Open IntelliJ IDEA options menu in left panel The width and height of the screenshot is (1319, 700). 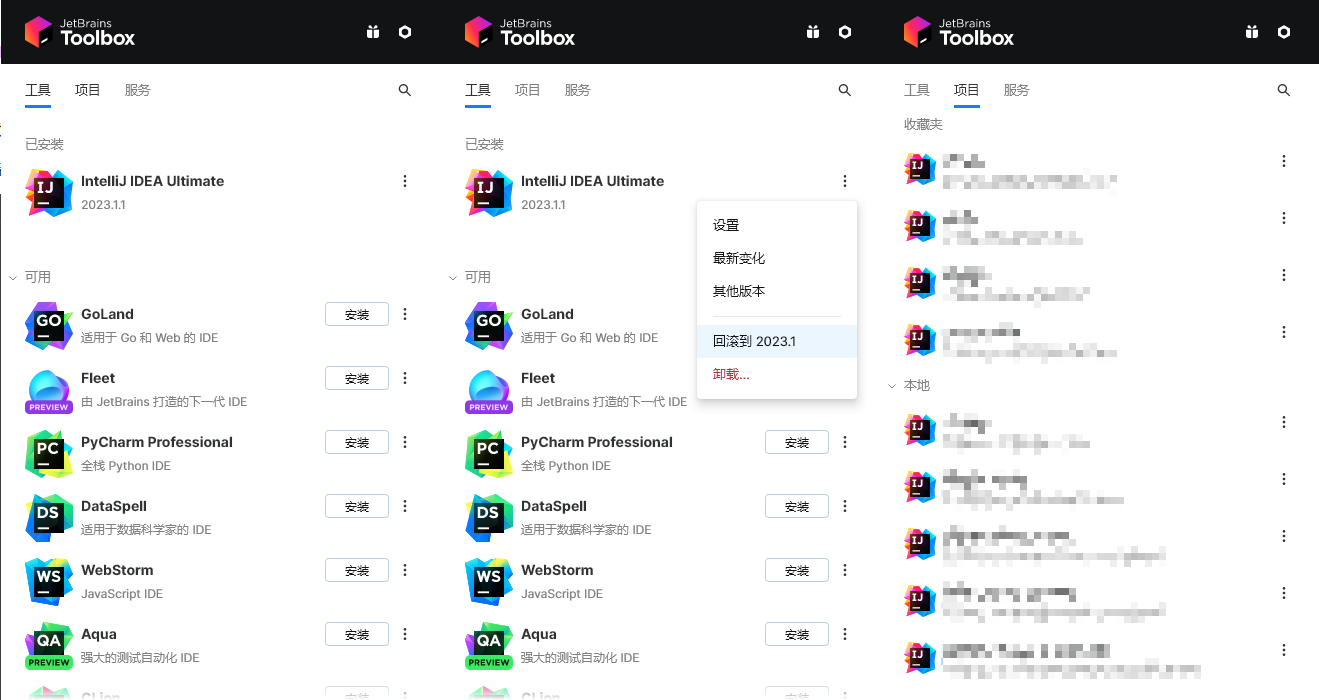pos(405,181)
